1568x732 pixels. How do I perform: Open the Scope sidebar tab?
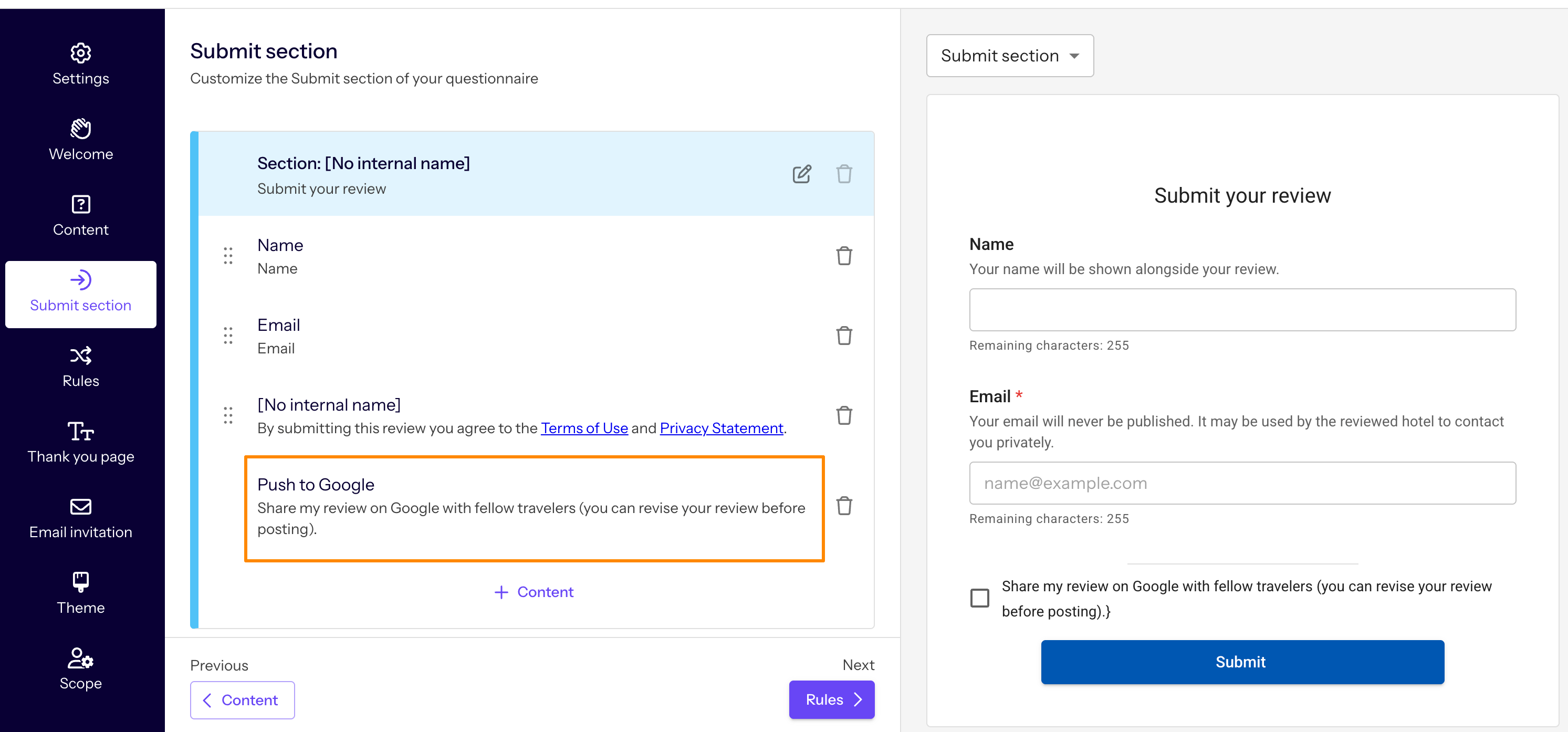pos(81,668)
